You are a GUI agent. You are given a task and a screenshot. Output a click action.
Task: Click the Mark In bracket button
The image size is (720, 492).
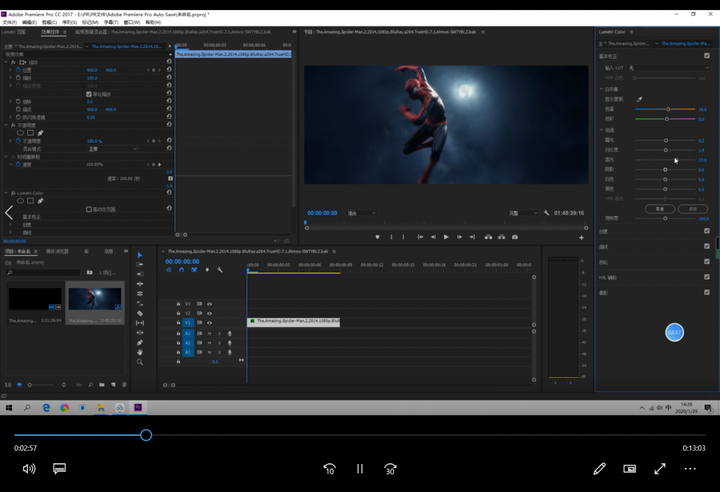[391, 237]
